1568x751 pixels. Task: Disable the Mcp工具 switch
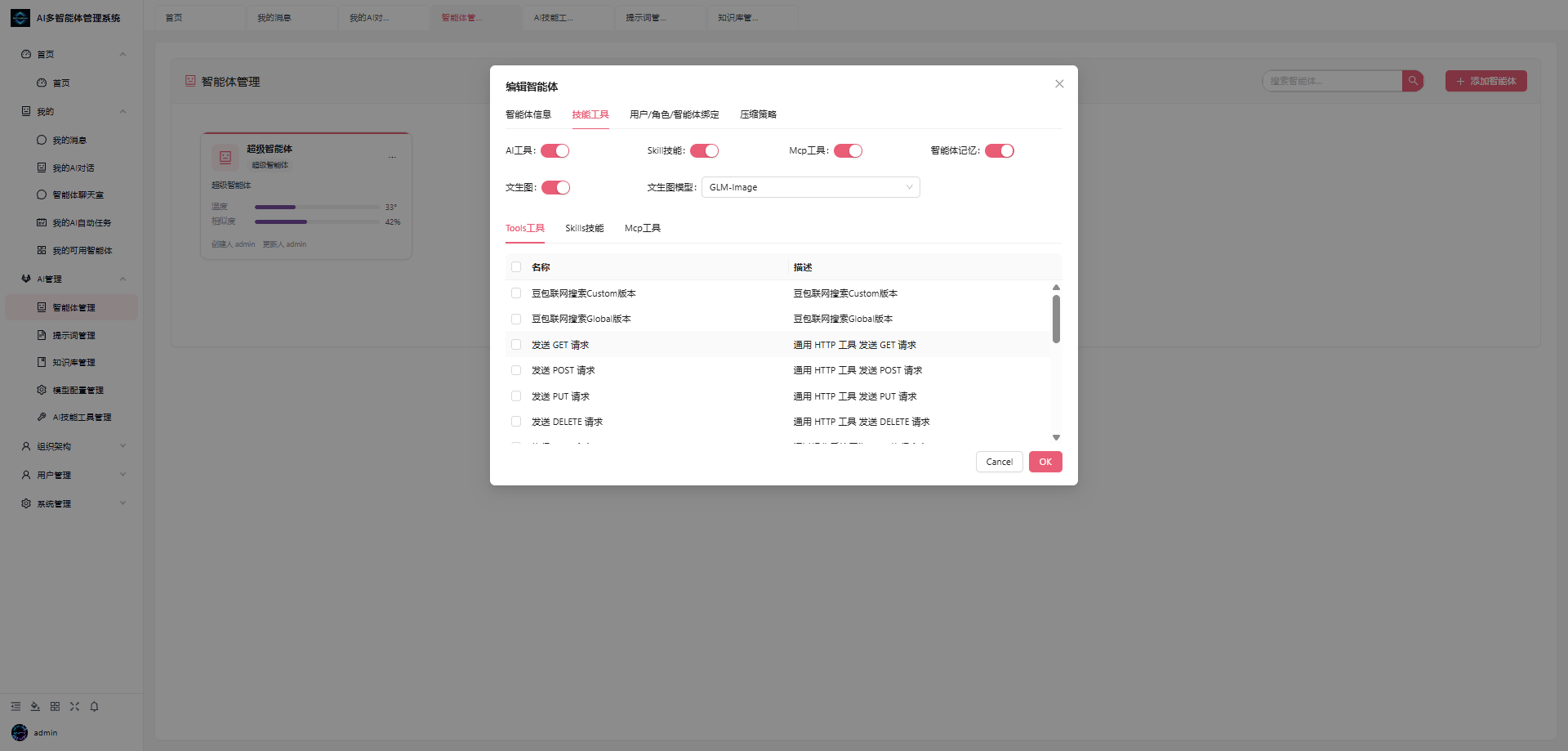[x=849, y=150]
